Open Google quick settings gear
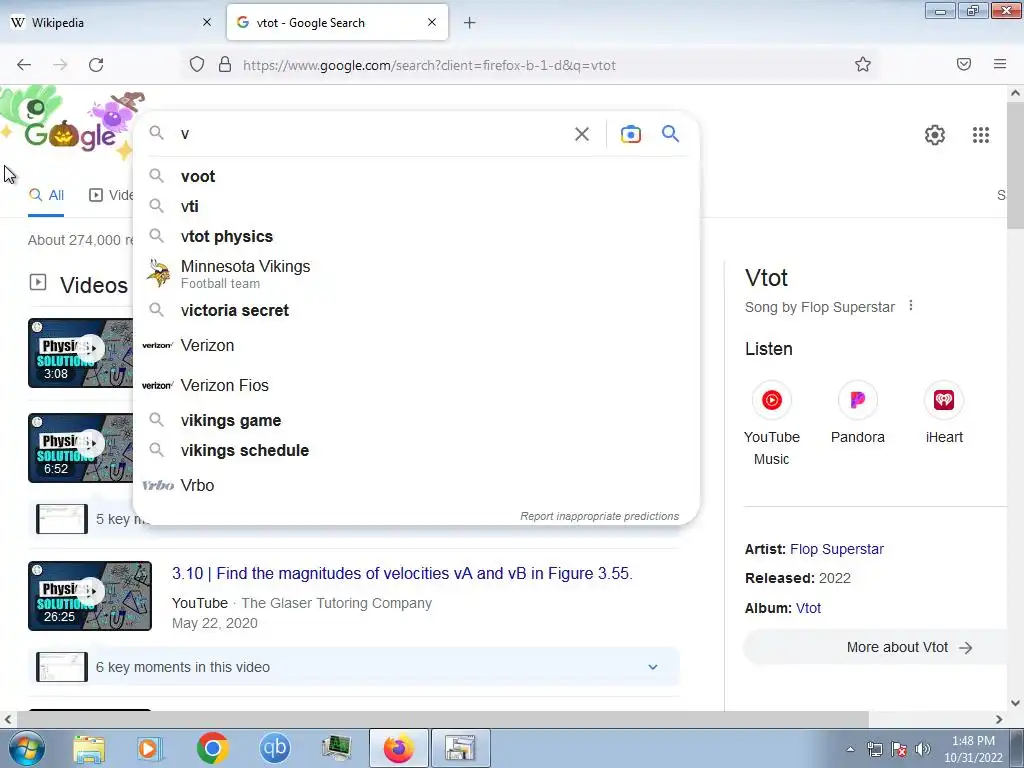This screenshot has width=1024, height=768. coord(935,135)
